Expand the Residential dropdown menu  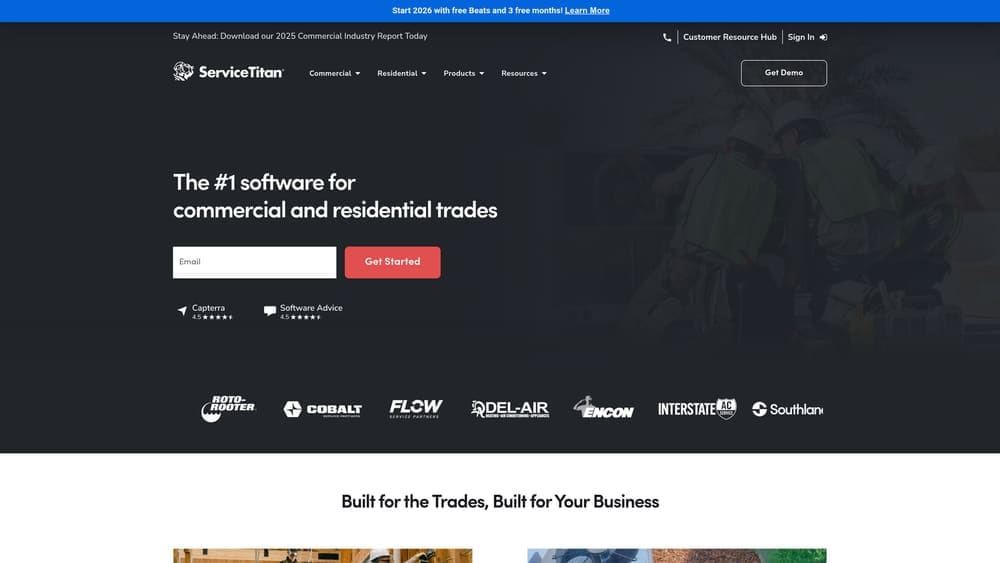click(401, 73)
